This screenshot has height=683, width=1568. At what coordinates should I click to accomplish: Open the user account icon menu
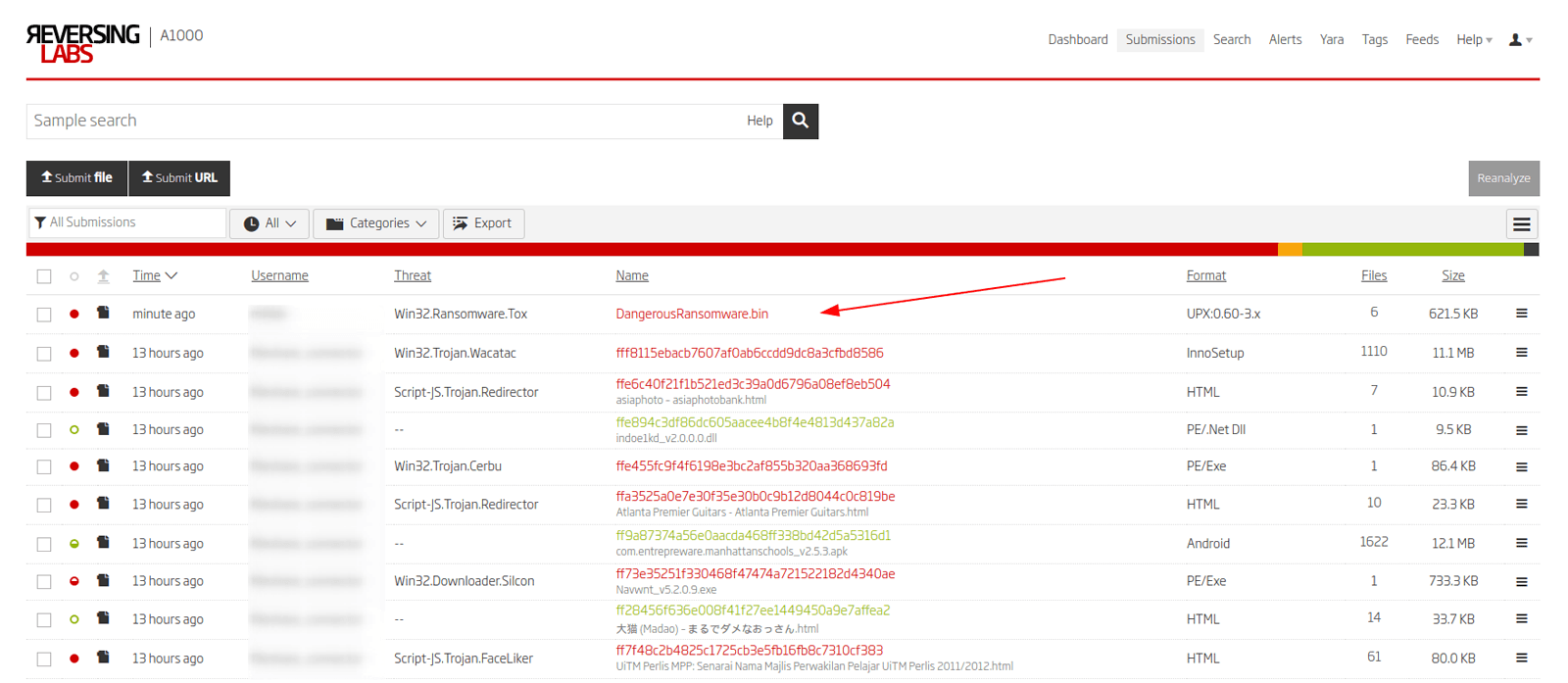coord(1520,40)
